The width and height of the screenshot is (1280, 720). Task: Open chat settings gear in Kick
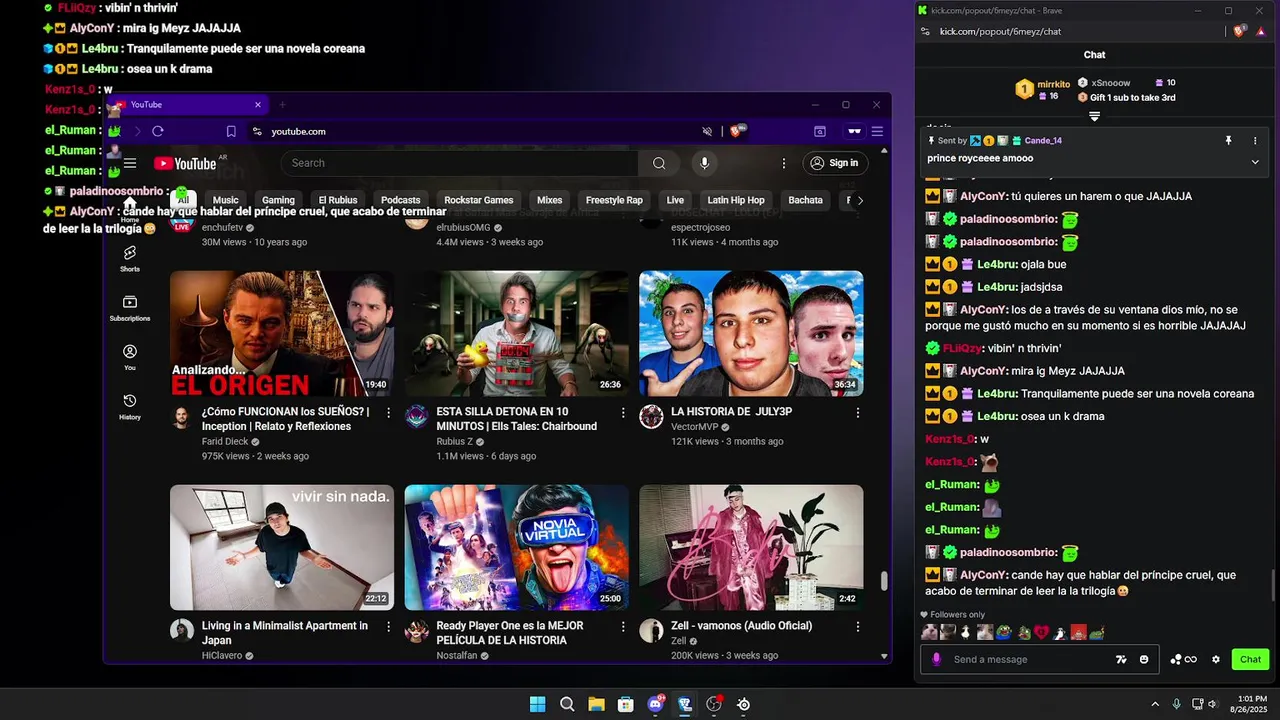click(x=1216, y=659)
